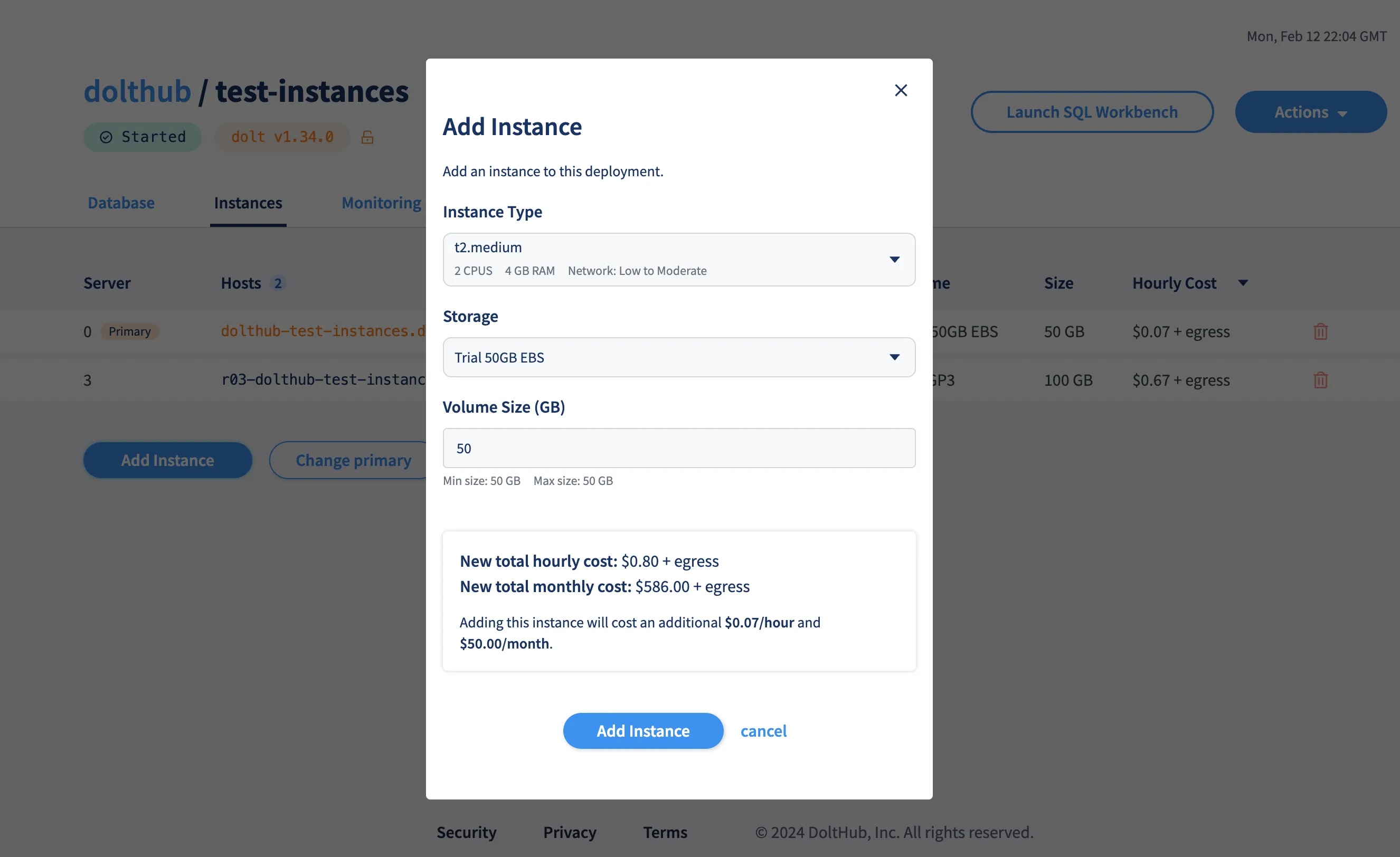The height and width of the screenshot is (857, 1400).
Task: Click the Hosts count badge
Action: 278,283
